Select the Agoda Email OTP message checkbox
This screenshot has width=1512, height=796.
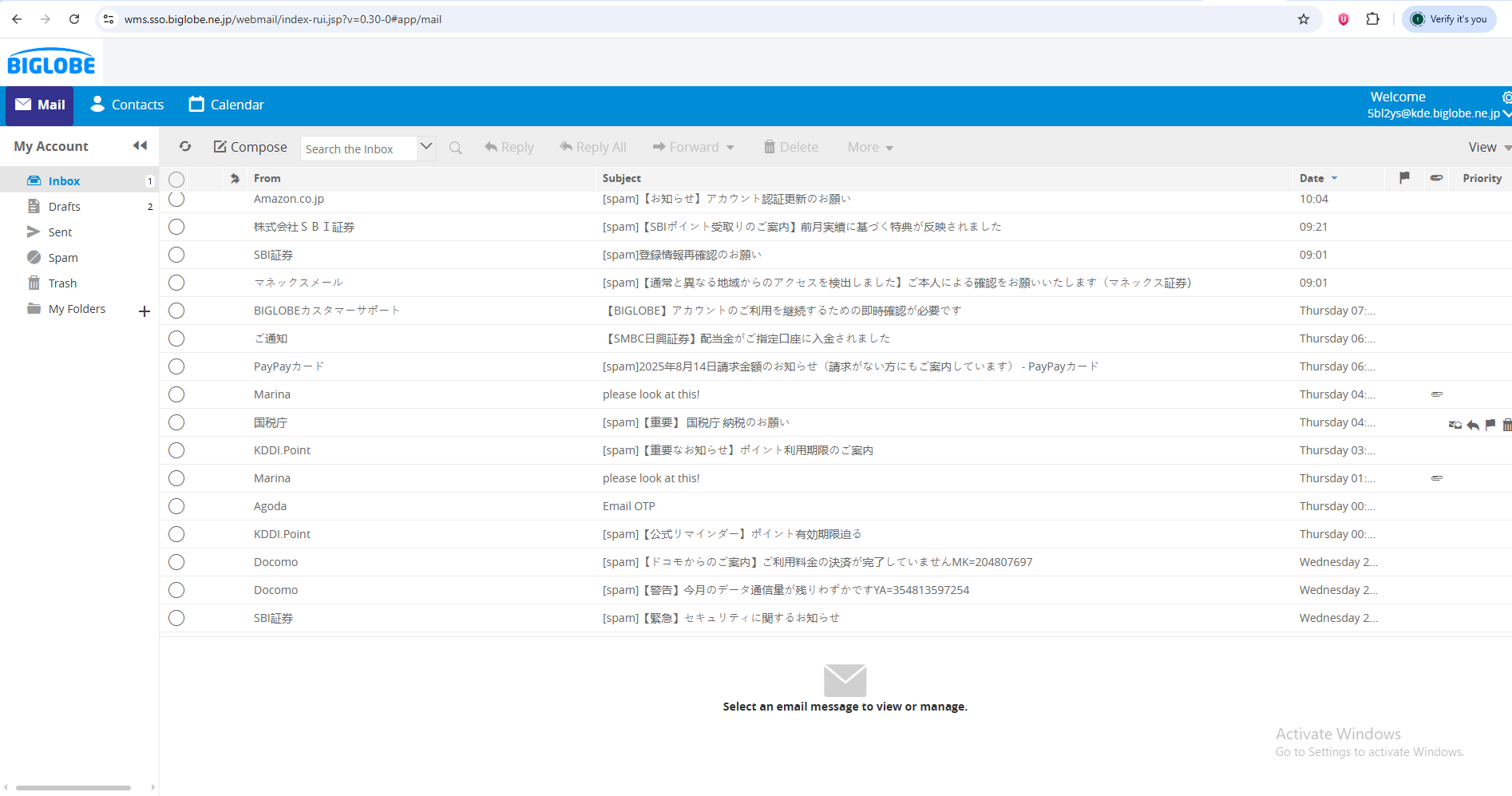(176, 506)
